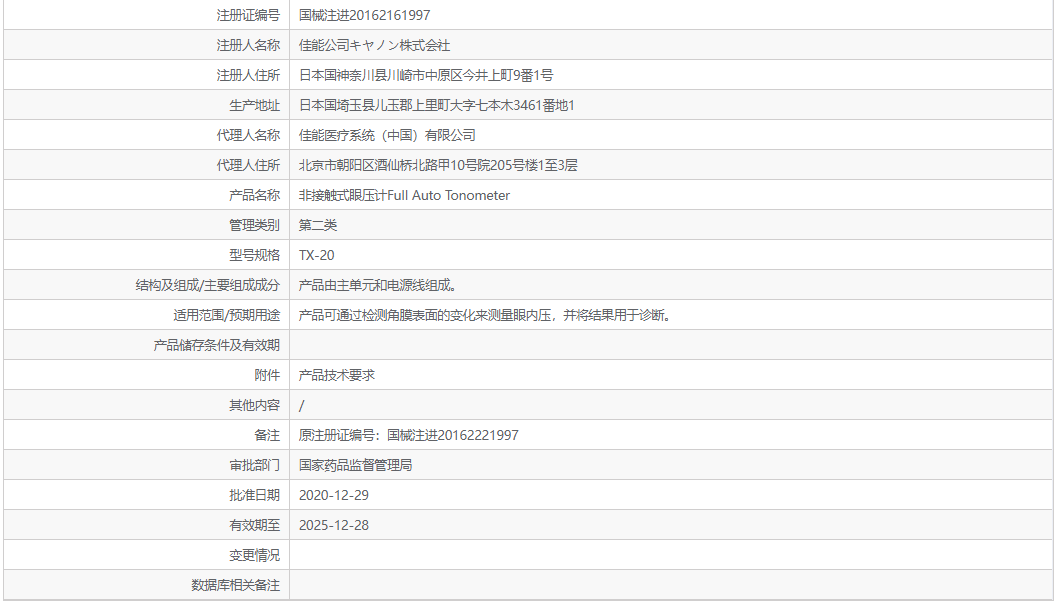Image resolution: width=1055 pixels, height=602 pixels.
Task: Select management class value 第二类
Action: click(318, 225)
